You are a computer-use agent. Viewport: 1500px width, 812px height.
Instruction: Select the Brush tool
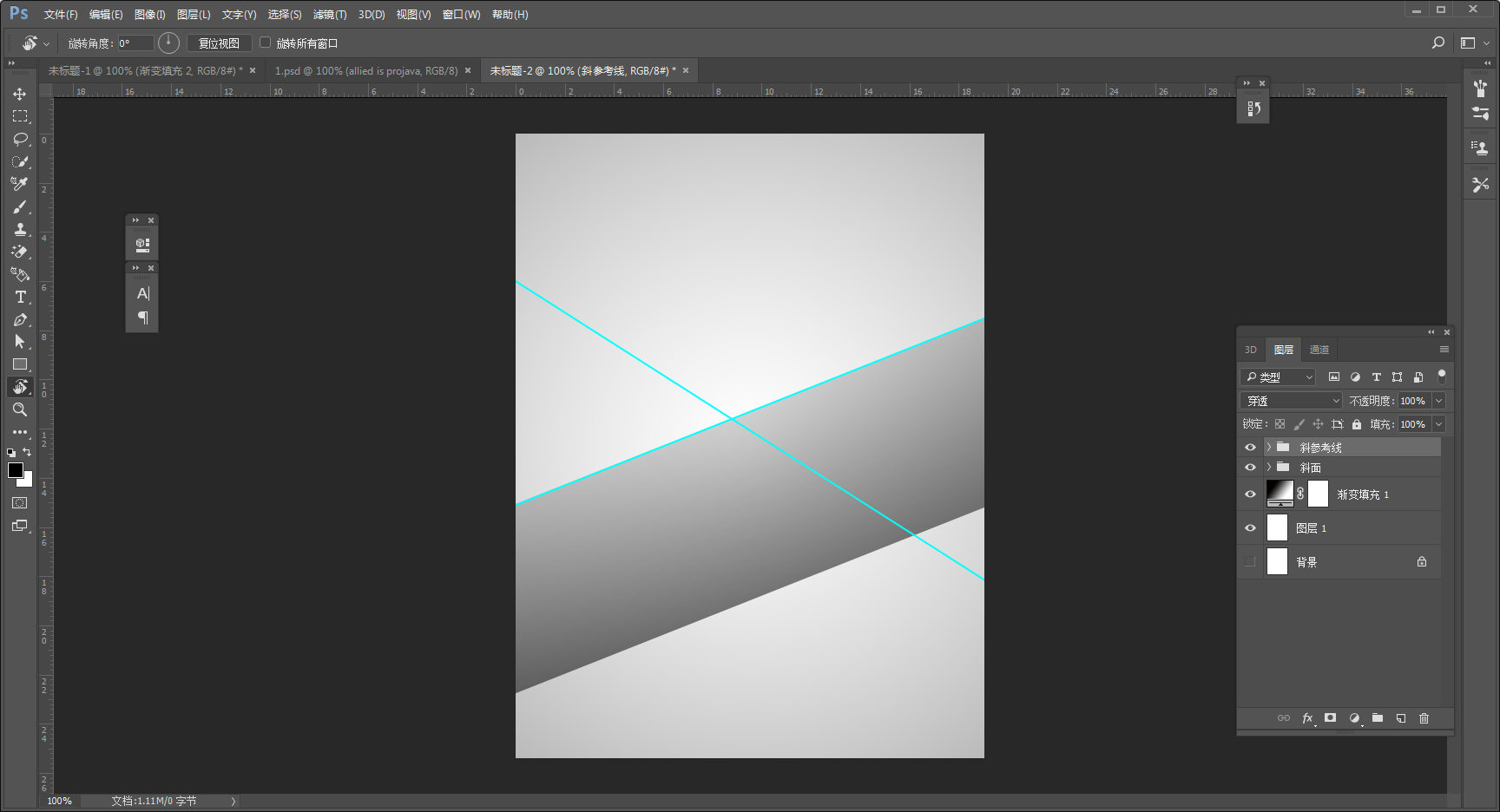point(20,206)
